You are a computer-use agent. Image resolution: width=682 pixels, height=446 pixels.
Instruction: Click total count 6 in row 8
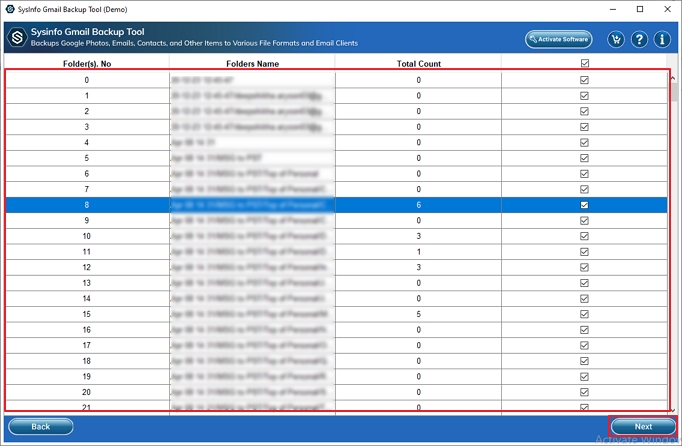(418, 205)
